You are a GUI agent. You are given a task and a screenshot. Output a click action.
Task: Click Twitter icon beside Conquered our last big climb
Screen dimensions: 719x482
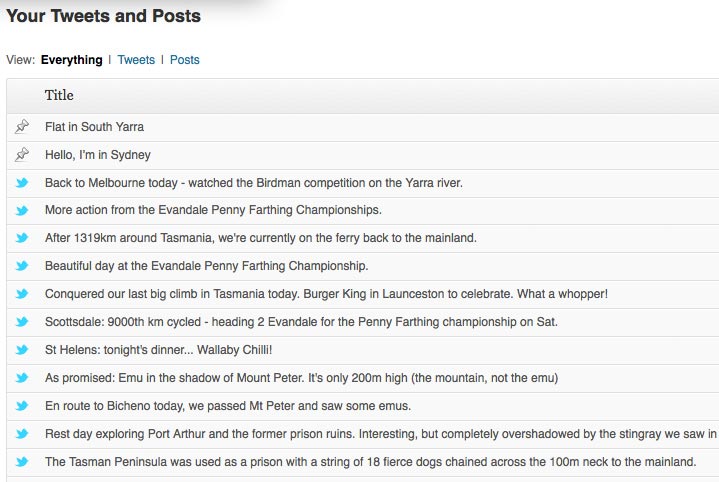click(22, 294)
